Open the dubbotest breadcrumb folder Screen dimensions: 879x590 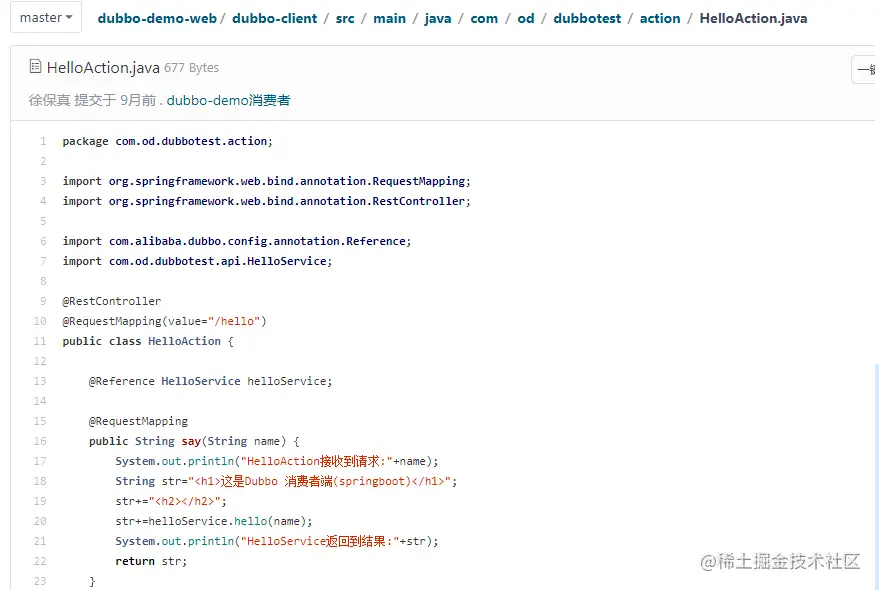click(x=587, y=19)
